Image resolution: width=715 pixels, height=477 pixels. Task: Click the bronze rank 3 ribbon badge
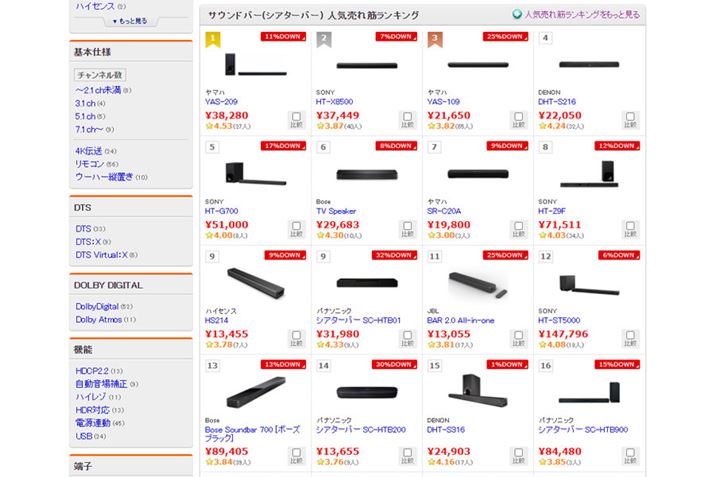(435, 39)
